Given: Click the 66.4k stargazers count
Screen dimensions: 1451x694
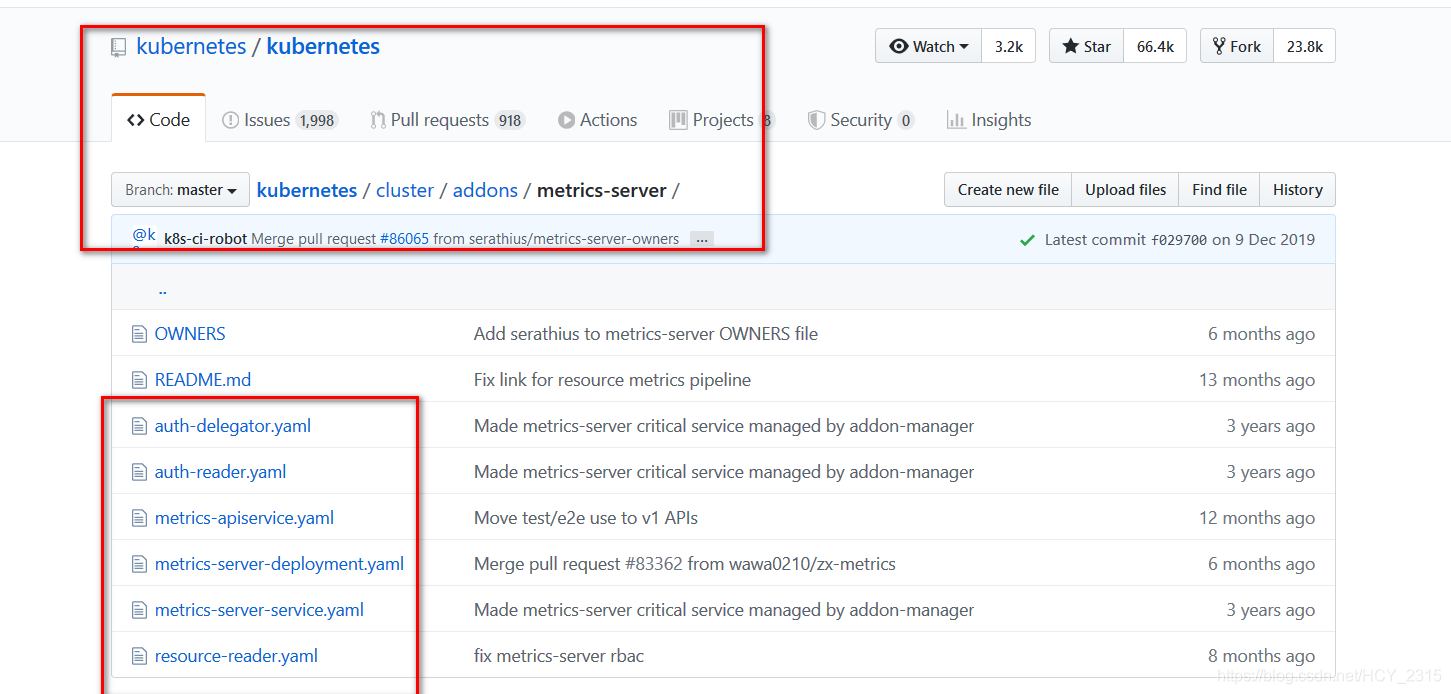Looking at the screenshot, I should point(1155,46).
